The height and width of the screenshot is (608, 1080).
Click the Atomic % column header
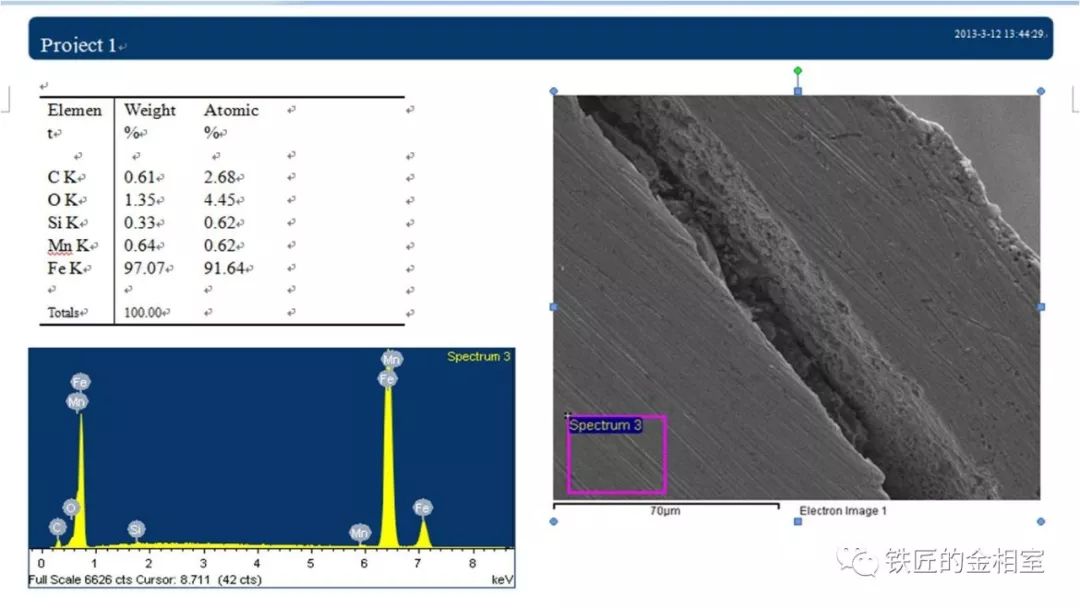tap(231, 120)
